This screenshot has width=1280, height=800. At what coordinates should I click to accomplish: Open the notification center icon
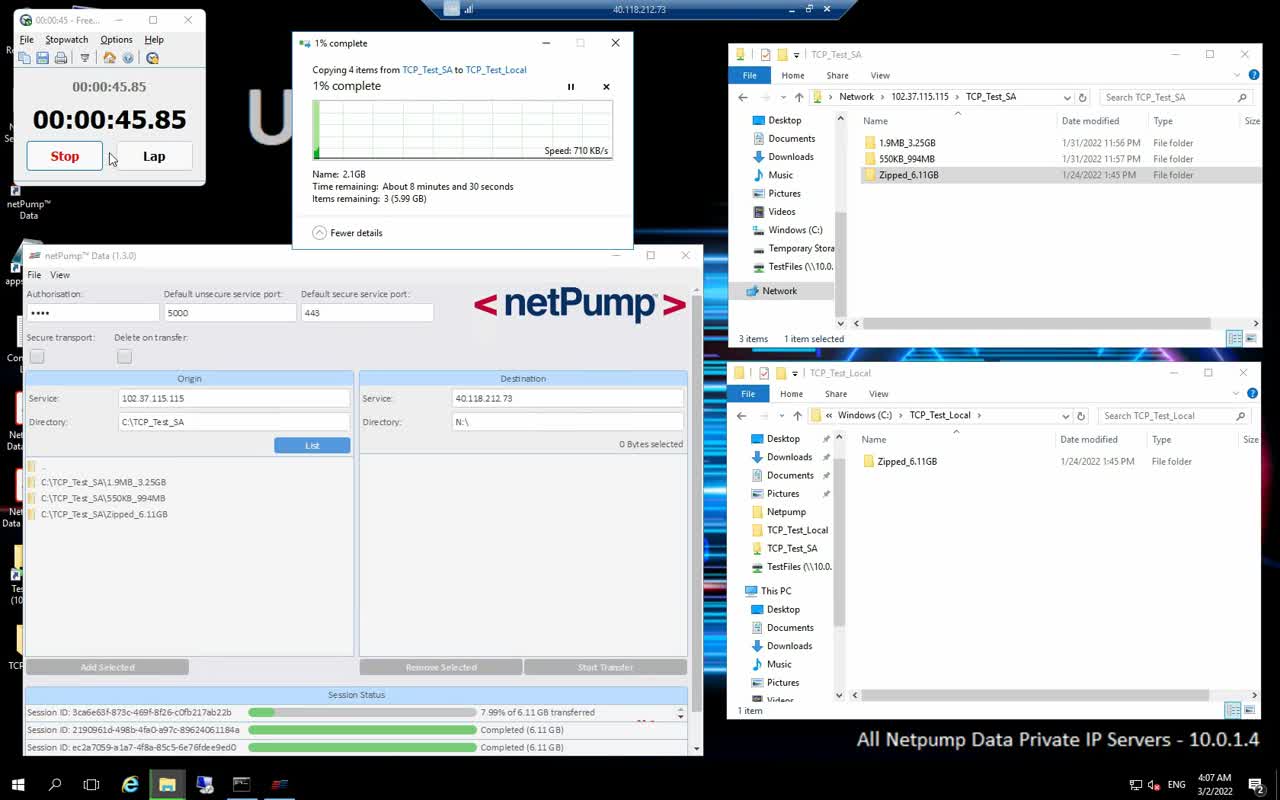(x=1255, y=785)
